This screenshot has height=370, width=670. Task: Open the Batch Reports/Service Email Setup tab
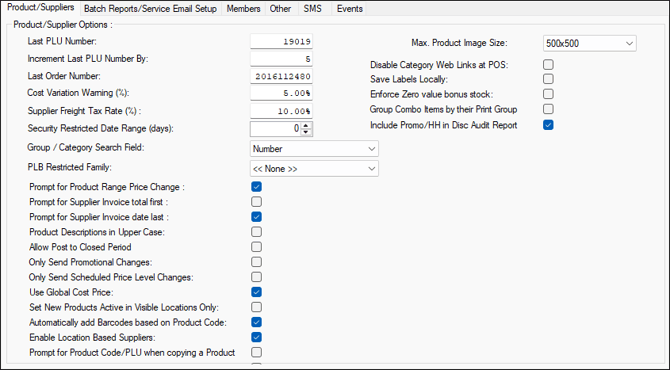point(150,9)
